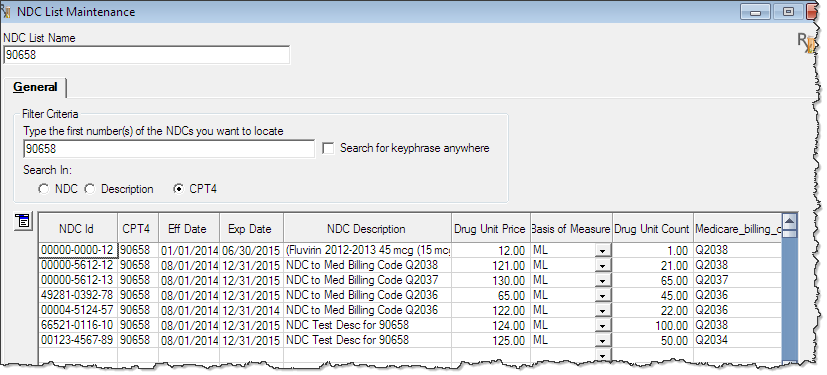This screenshot has width=827, height=375.
Task: Open Basis of Measure dropdown for 49281-0392-78
Action: click(x=603, y=295)
